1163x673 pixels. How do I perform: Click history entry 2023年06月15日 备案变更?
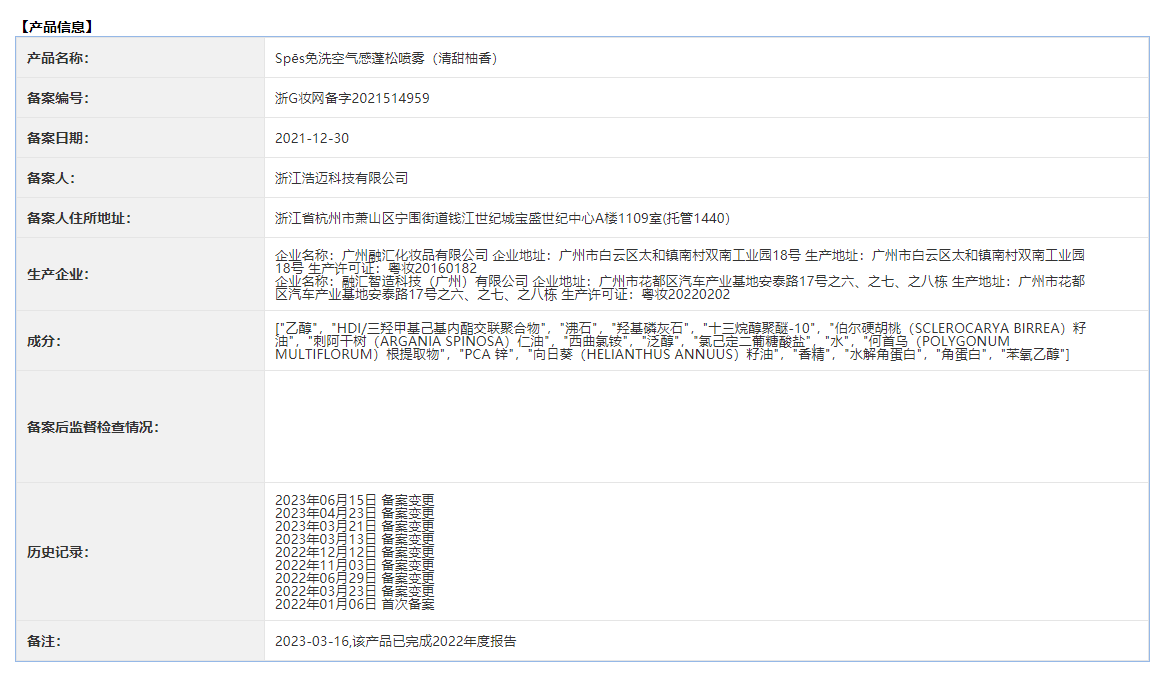coord(355,500)
